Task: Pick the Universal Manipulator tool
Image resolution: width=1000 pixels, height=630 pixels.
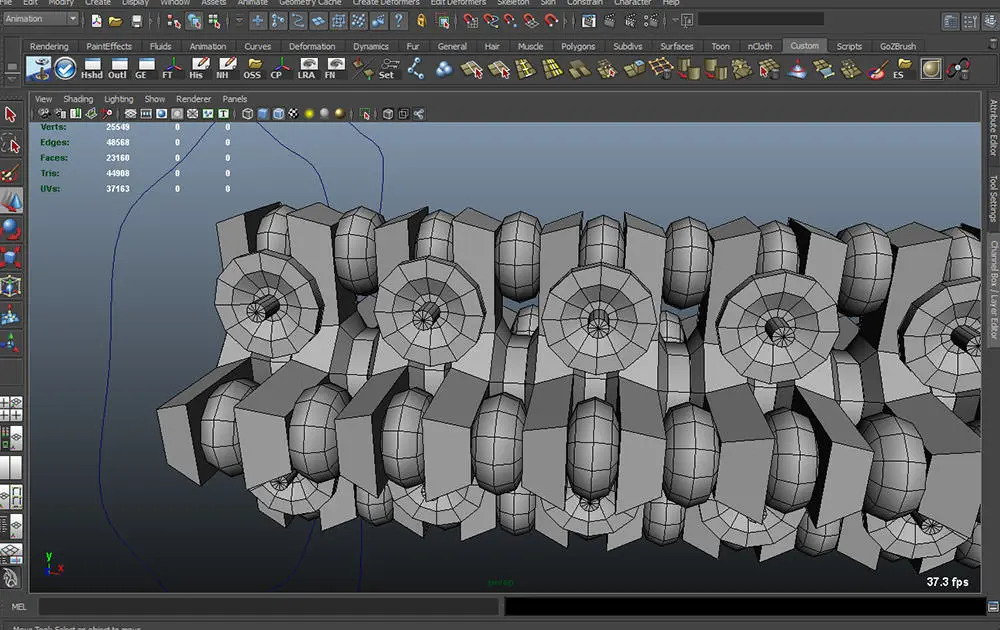Action: point(11,286)
